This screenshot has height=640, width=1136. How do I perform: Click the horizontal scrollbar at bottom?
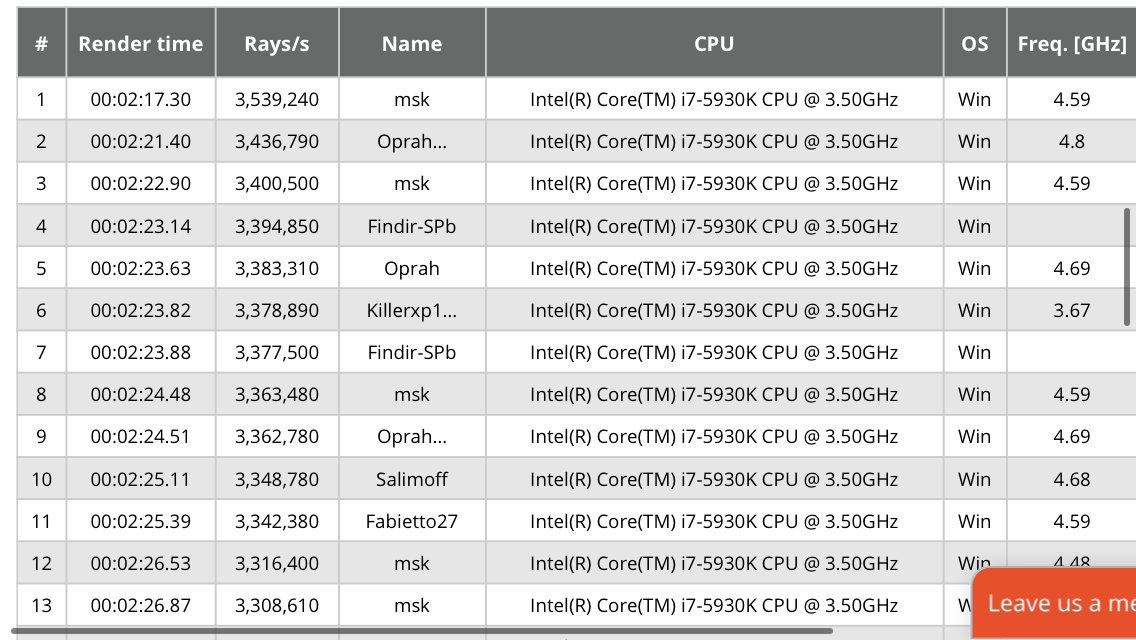pos(420,631)
